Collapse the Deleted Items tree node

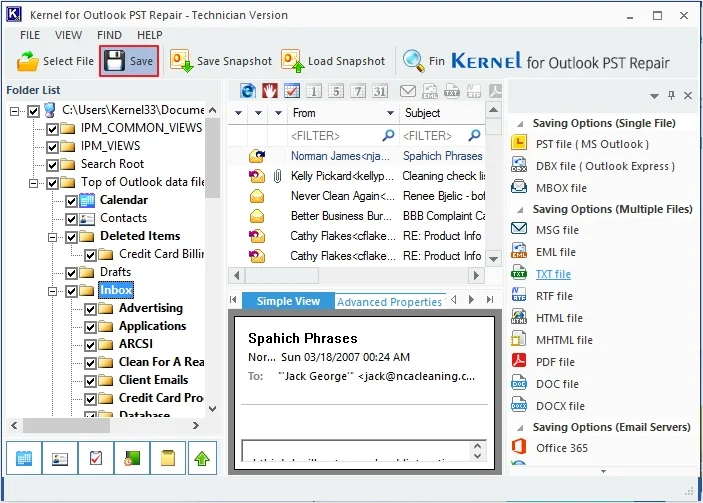click(x=52, y=237)
